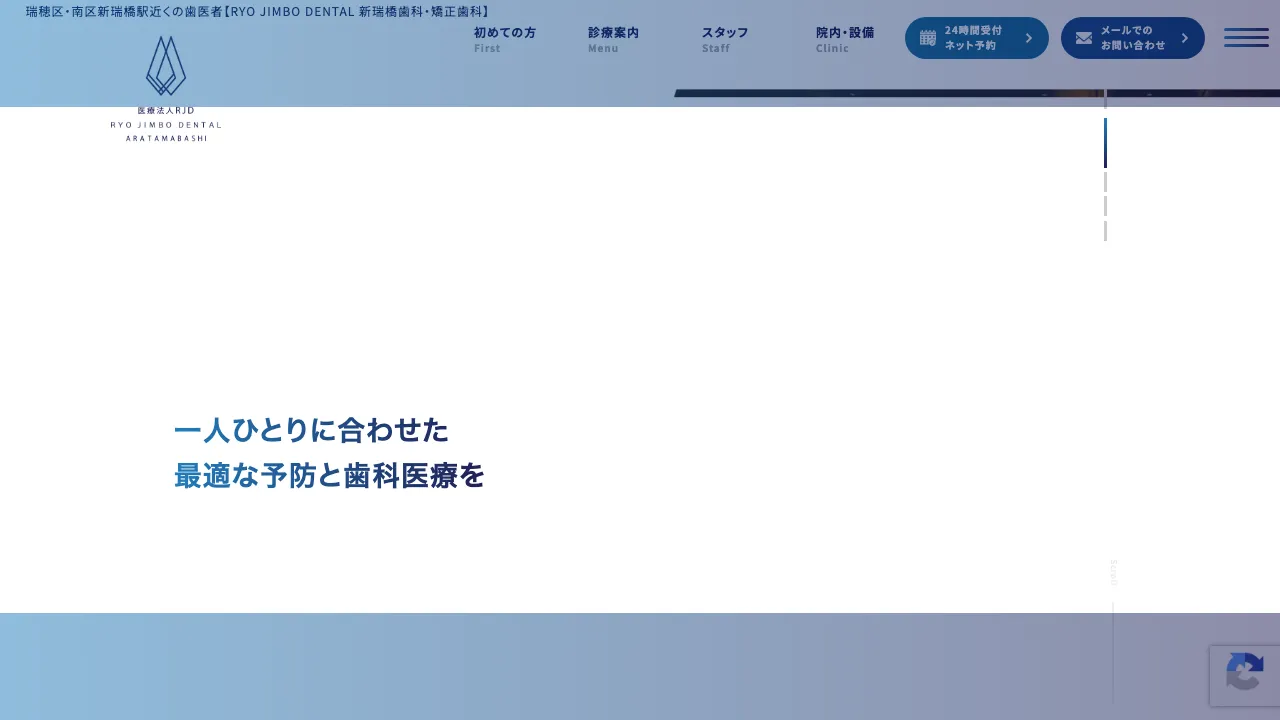The height and width of the screenshot is (720, 1280).
Task: Click the chevron arrow on the ネット予約 button
Action: click(x=1029, y=38)
